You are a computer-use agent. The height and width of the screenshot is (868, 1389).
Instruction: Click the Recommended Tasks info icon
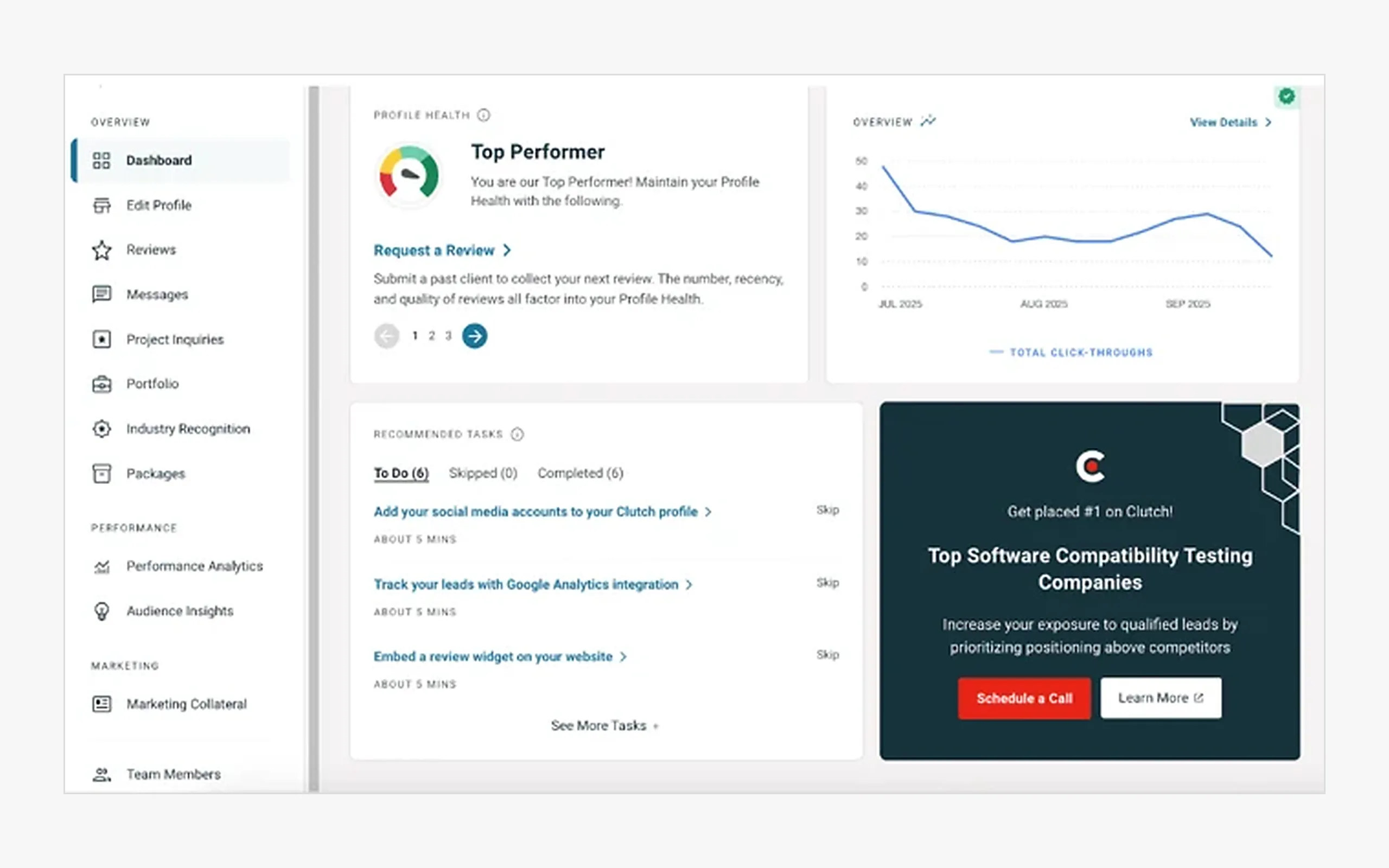(x=517, y=434)
